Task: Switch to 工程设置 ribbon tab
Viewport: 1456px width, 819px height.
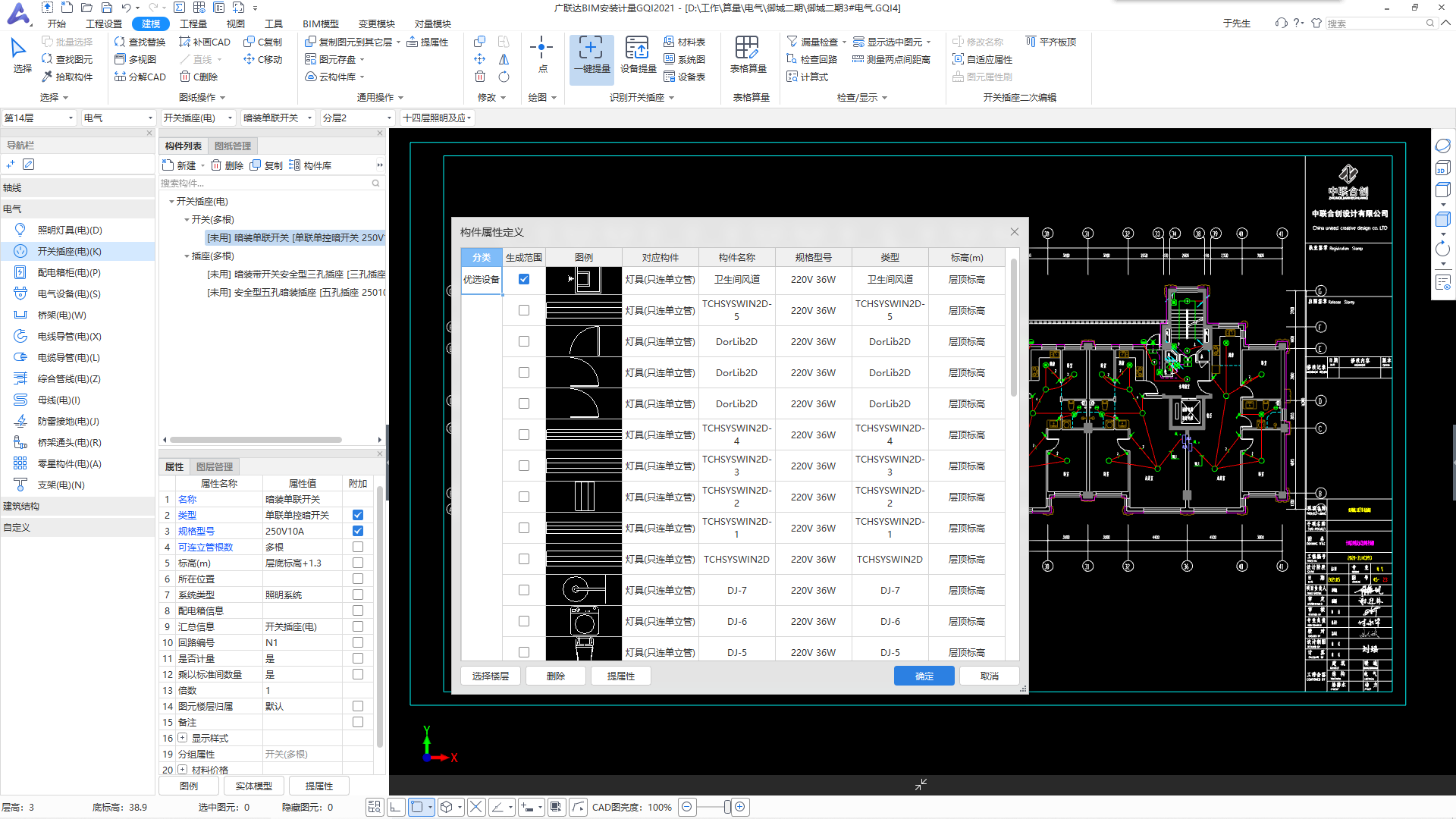Action: [104, 24]
